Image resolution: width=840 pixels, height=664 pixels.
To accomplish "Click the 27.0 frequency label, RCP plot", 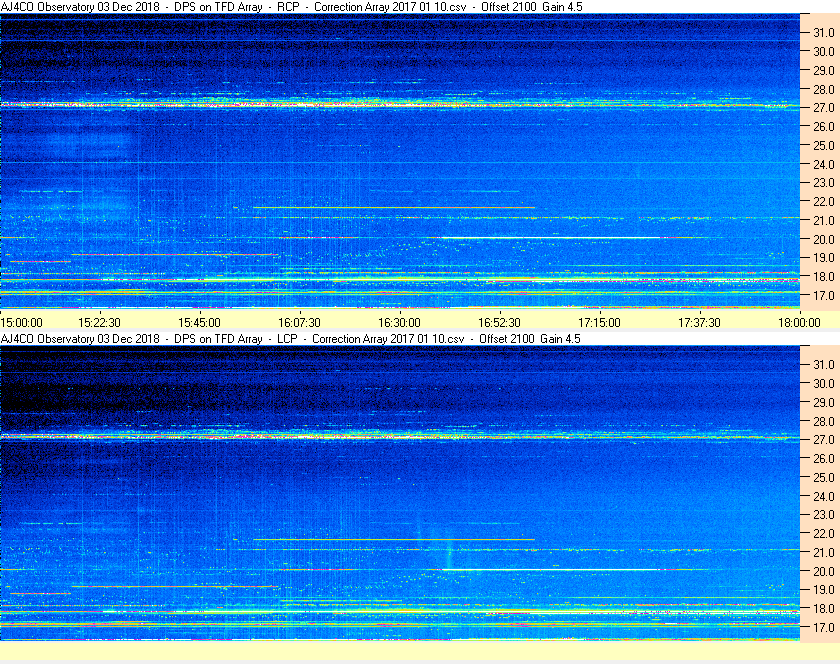I will (x=824, y=108).
